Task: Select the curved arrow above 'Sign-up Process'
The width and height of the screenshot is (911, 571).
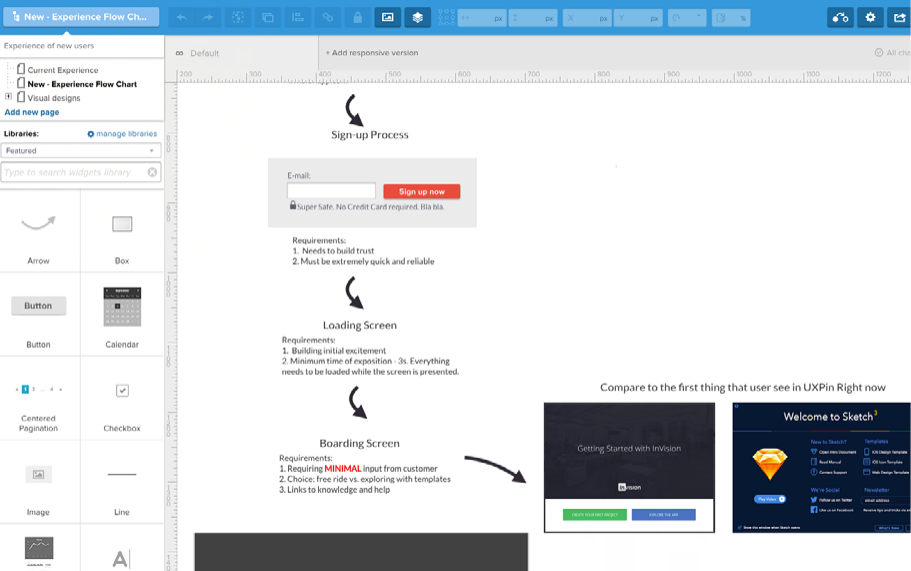Action: pos(354,110)
